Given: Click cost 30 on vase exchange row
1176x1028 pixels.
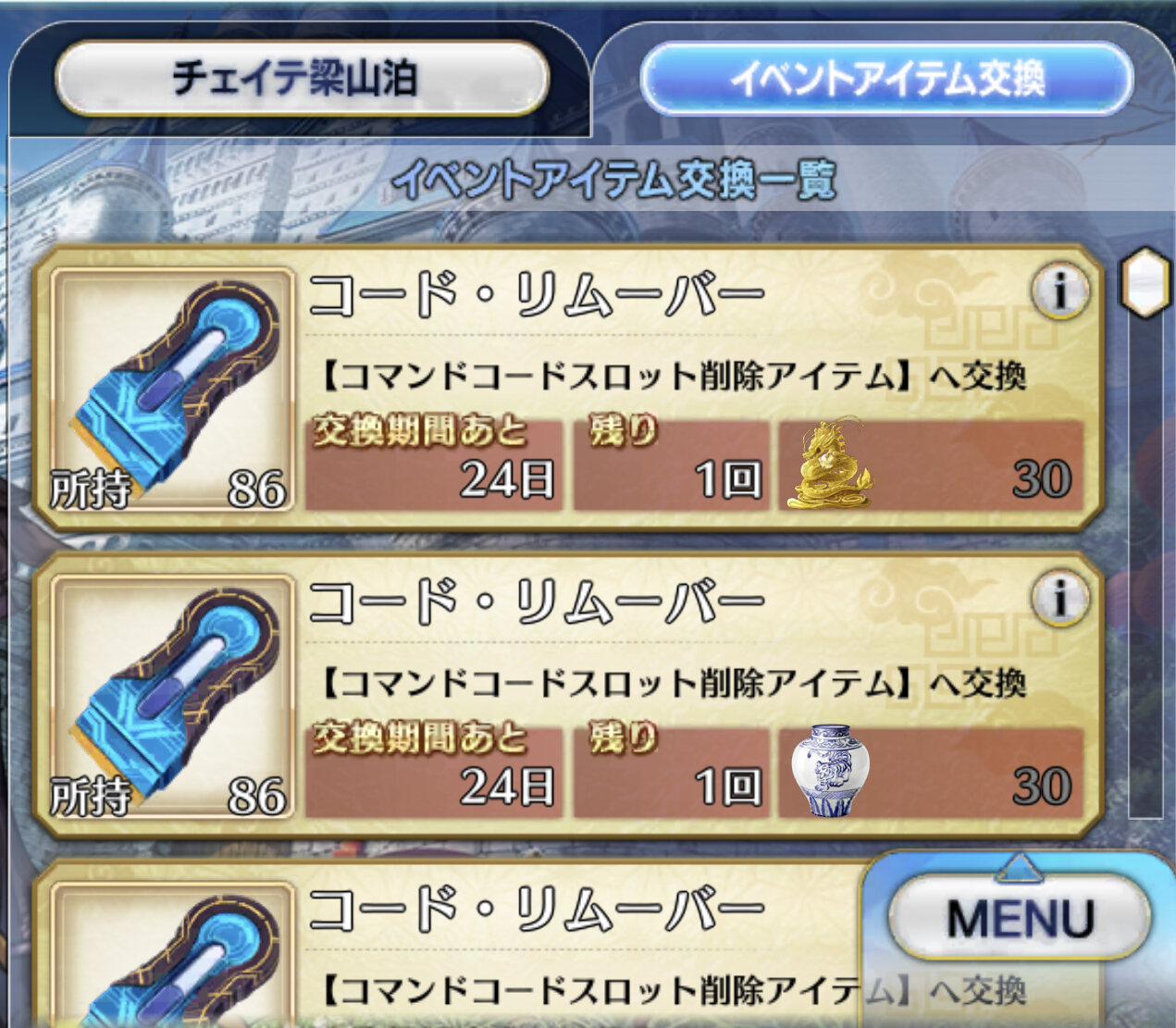Looking at the screenshot, I should [x=1043, y=786].
